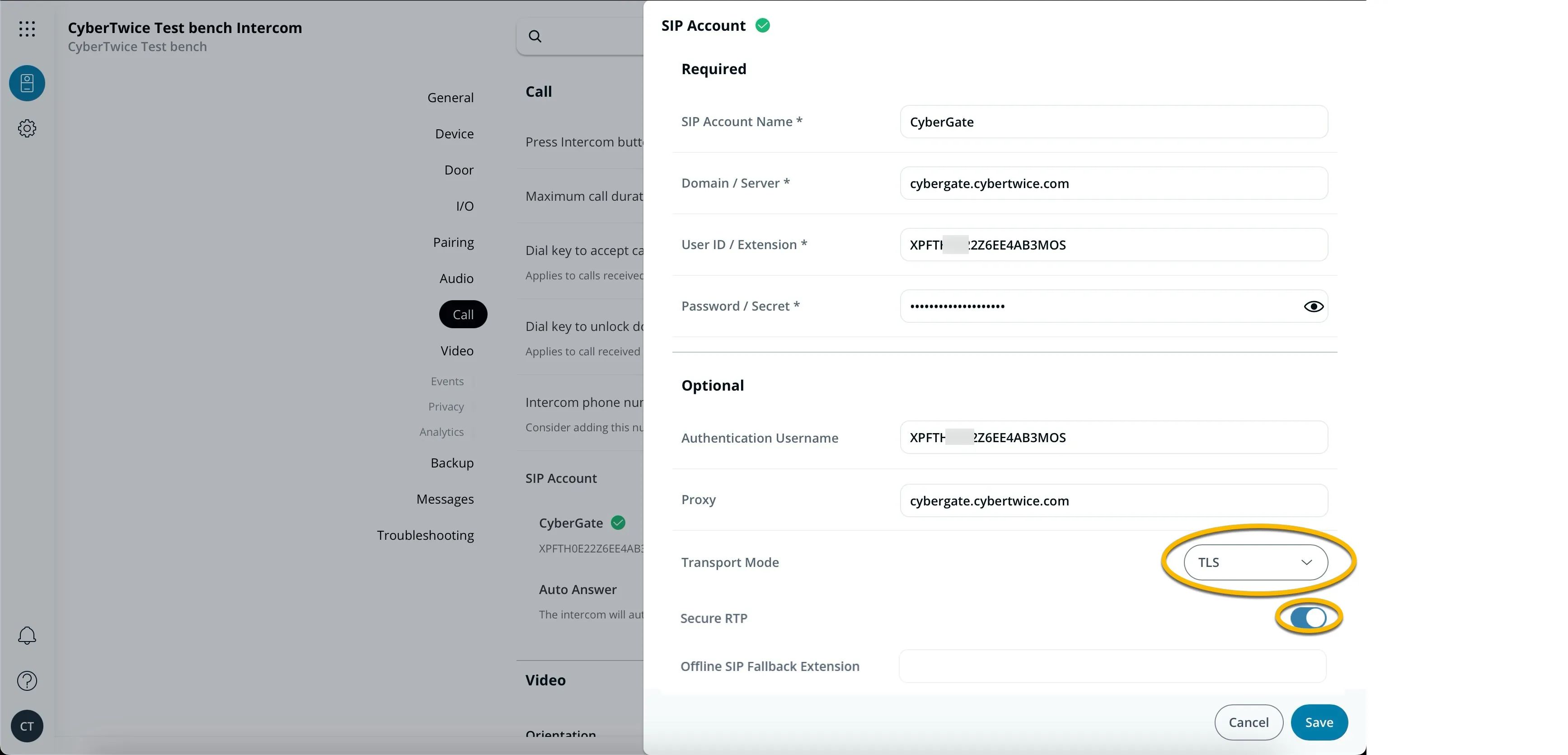The height and width of the screenshot is (755, 1568).
Task: Select CyberGate SIP account entry
Action: click(x=571, y=523)
